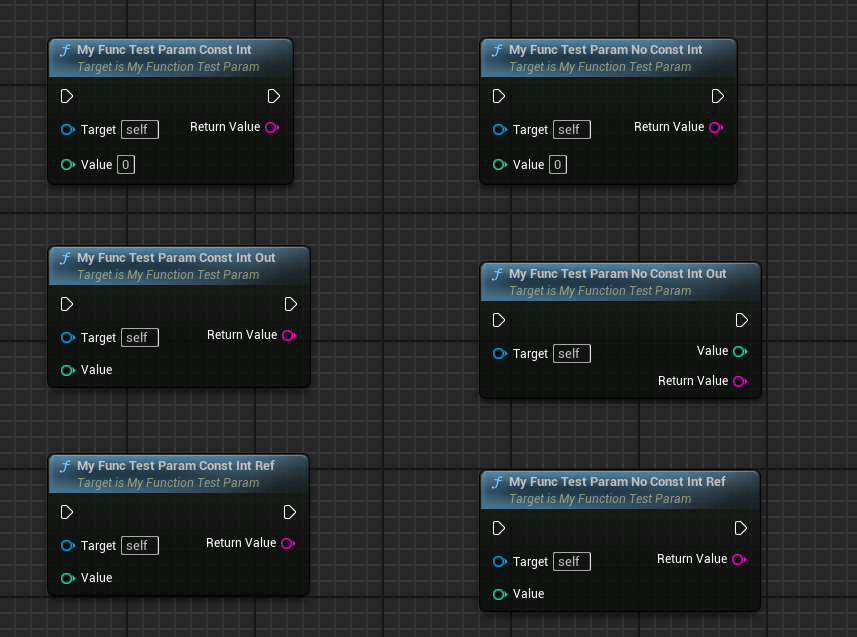The width and height of the screenshot is (857, 637).
Task: Select My Func Test Param No Const Int Out title
Action: pyautogui.click(x=617, y=274)
